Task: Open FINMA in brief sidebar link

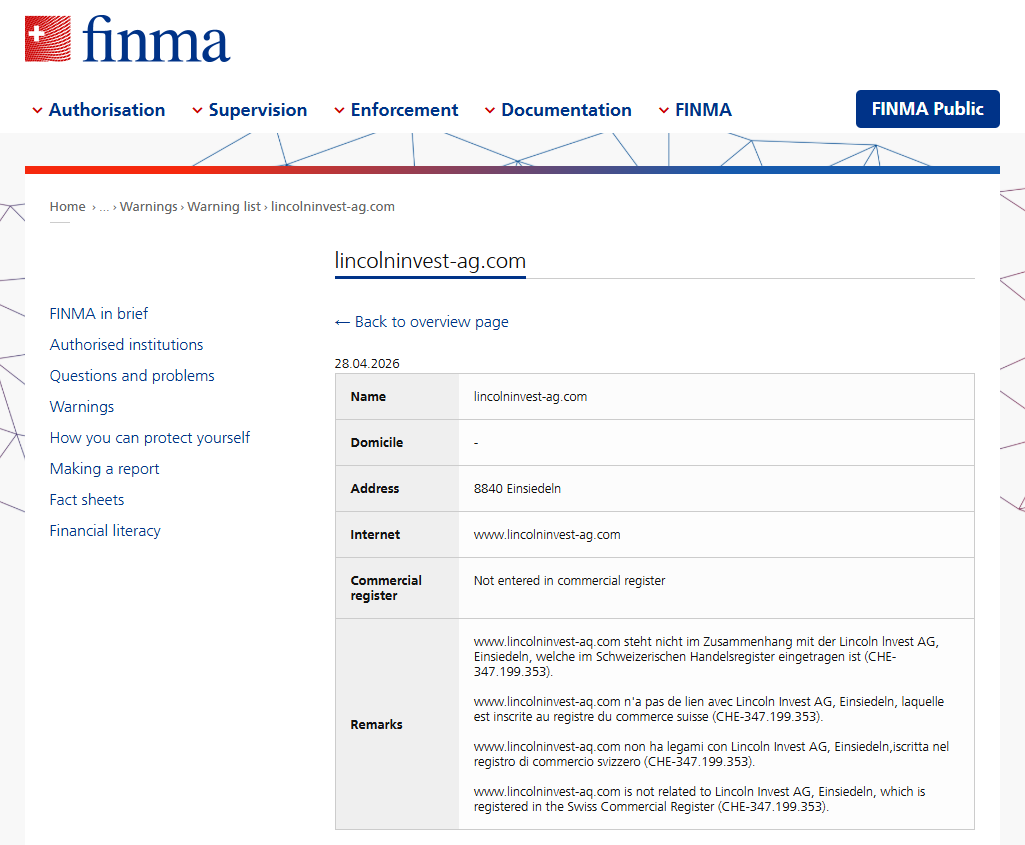Action: pyautogui.click(x=99, y=314)
